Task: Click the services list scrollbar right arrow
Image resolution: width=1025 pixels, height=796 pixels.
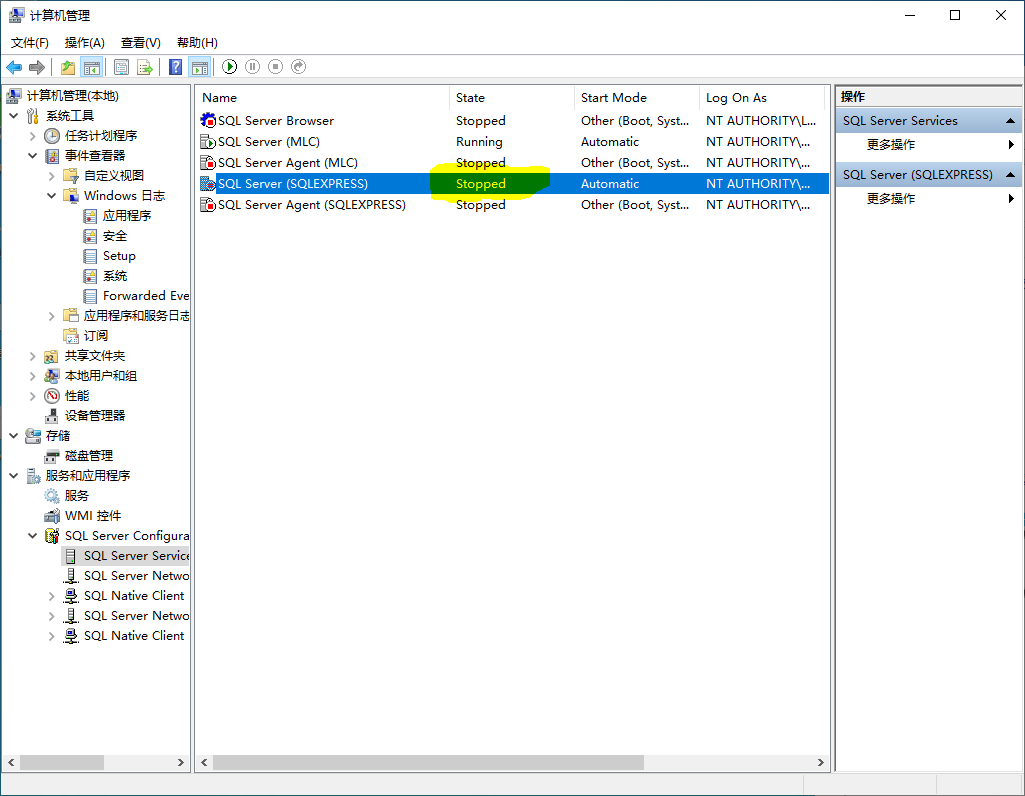Action: pos(820,763)
